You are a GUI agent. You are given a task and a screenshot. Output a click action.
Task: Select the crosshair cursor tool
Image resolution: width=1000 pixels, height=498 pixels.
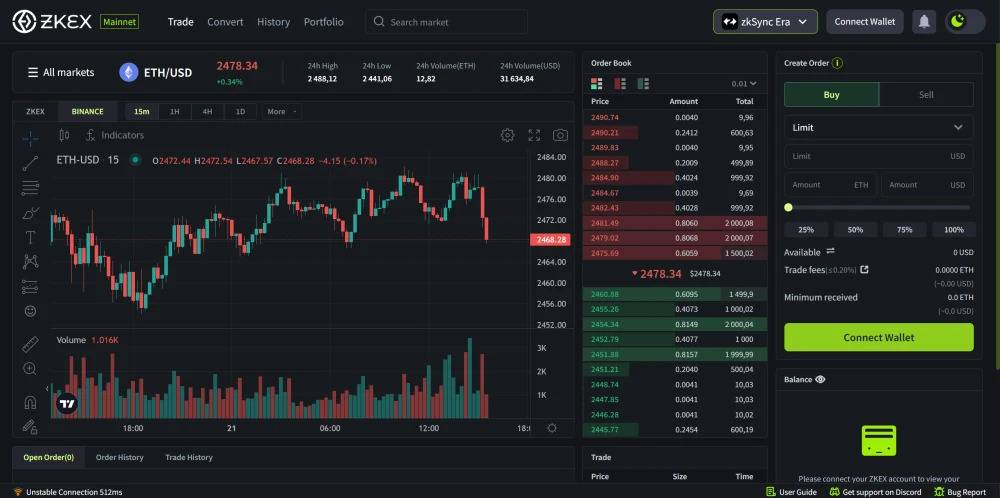point(30,138)
